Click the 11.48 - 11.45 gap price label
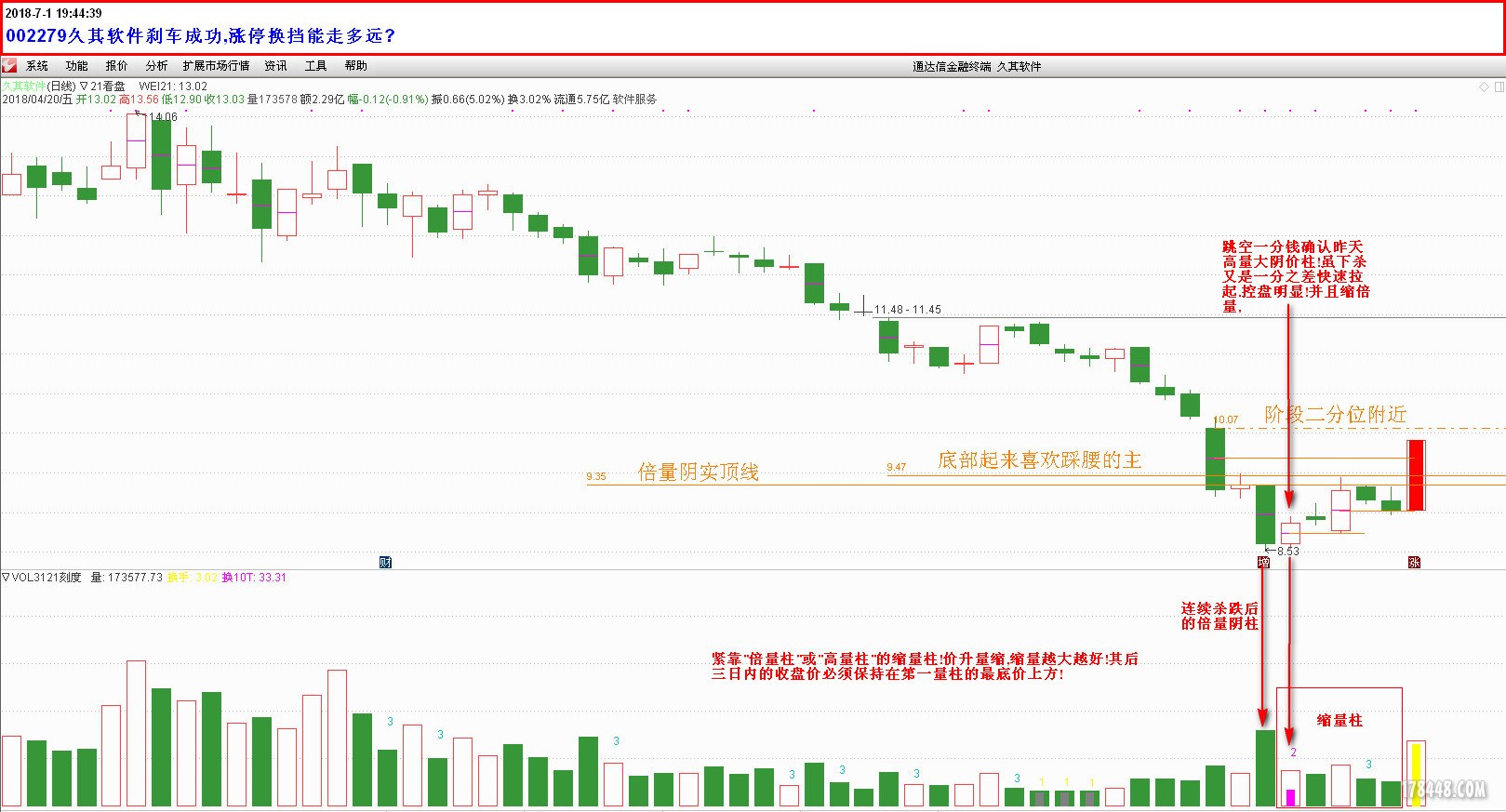Screen dimensions: 1506x812 pos(907,310)
